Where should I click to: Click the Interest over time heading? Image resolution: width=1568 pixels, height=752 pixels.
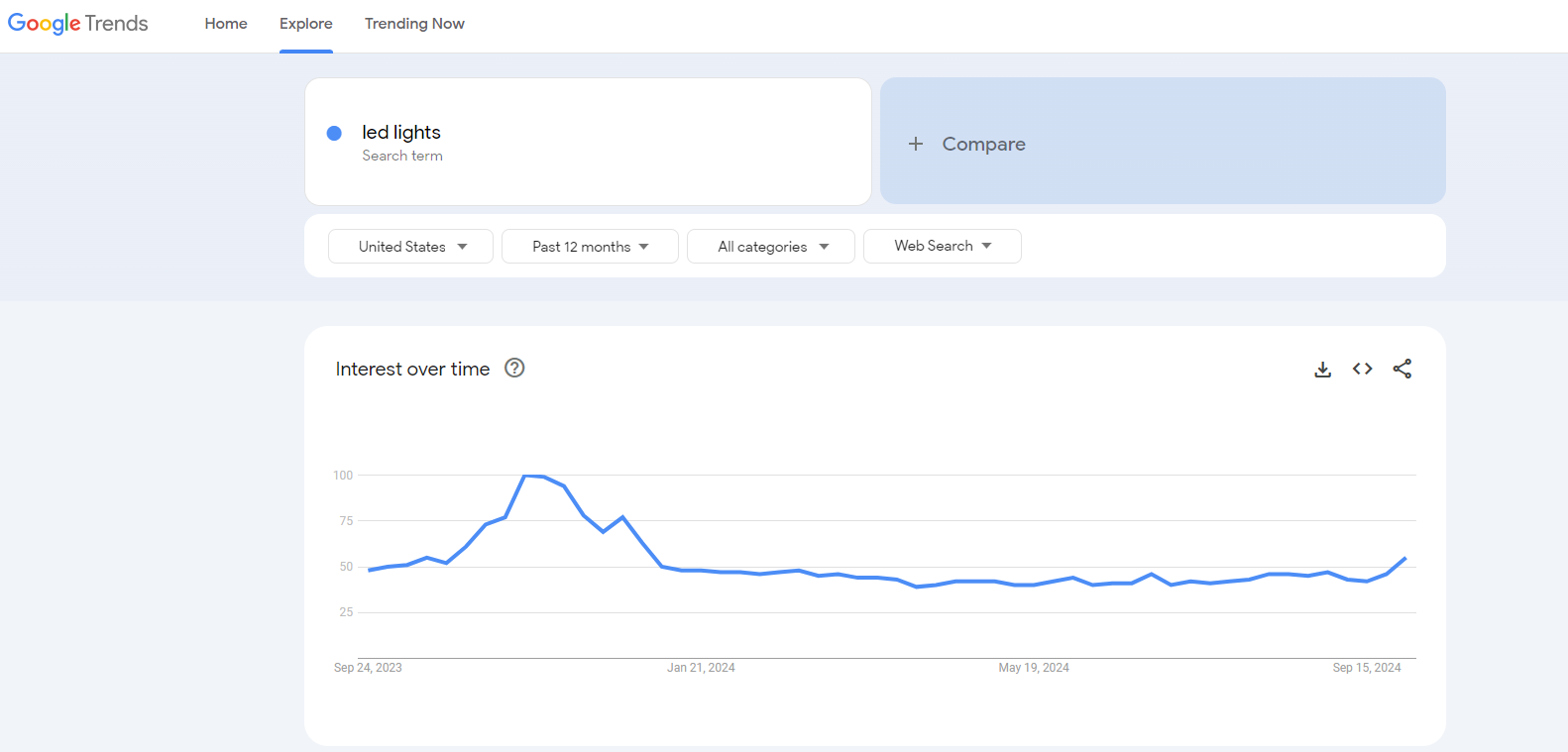[x=412, y=369]
